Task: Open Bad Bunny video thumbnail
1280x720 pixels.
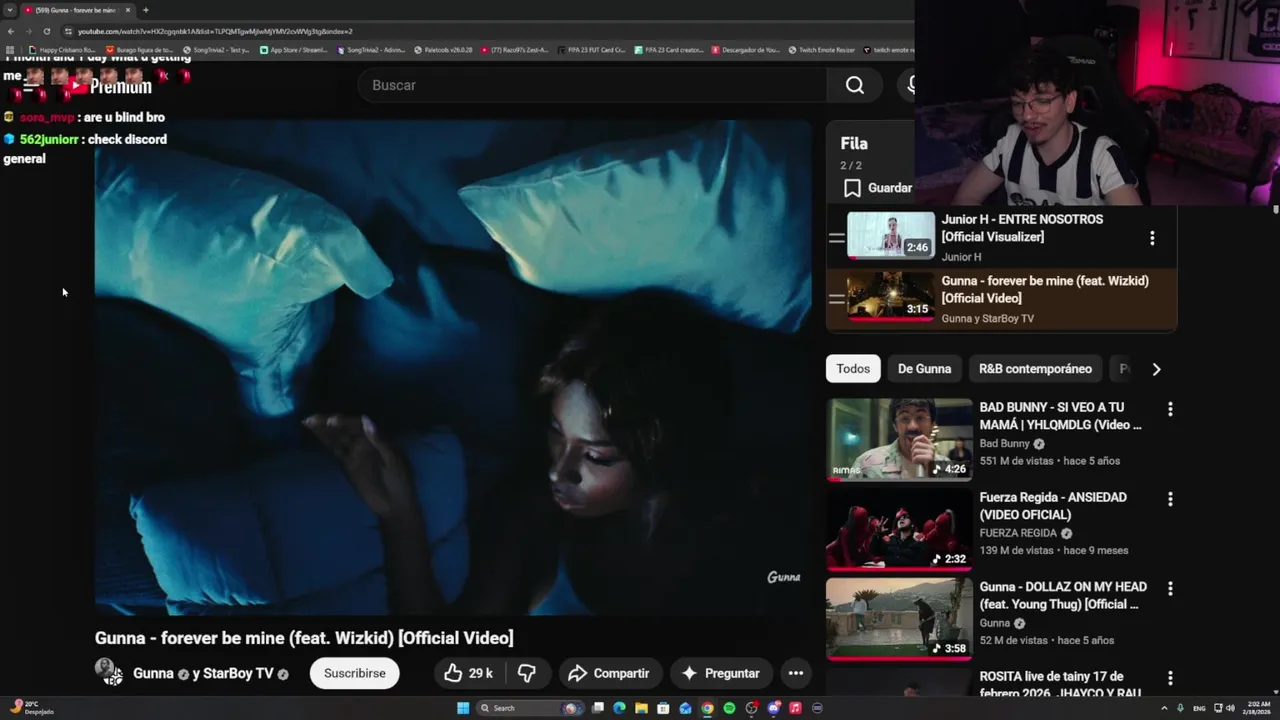Action: click(x=899, y=440)
